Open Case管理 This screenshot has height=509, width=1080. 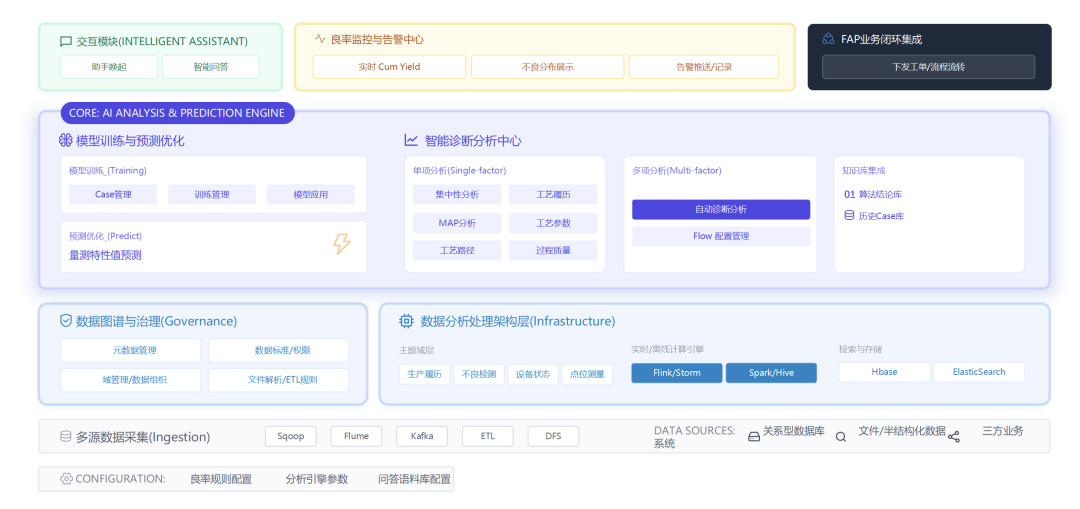pyautogui.click(x=113, y=194)
